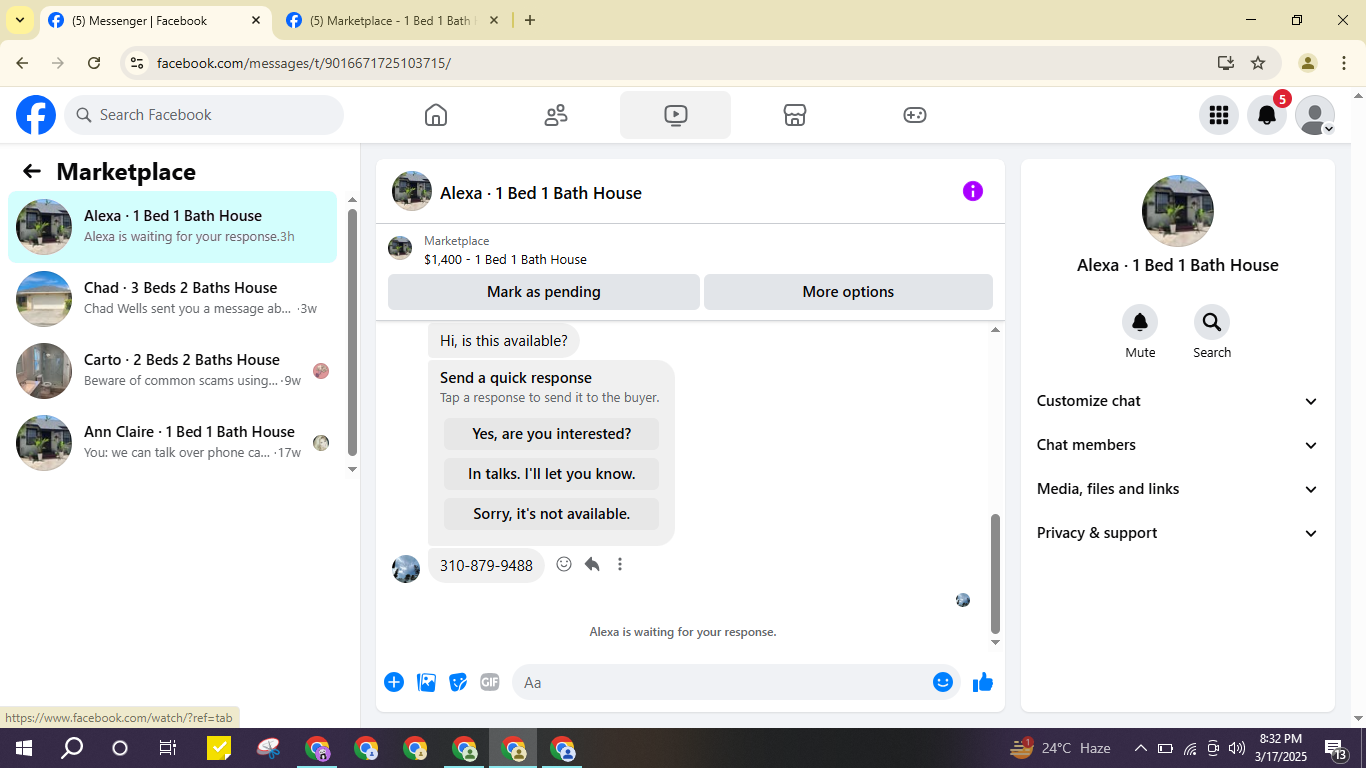Open more actions blue plus icon

[394, 682]
